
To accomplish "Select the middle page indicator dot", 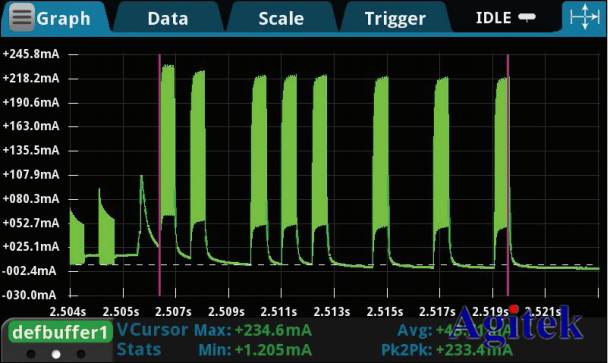I will (56, 354).
